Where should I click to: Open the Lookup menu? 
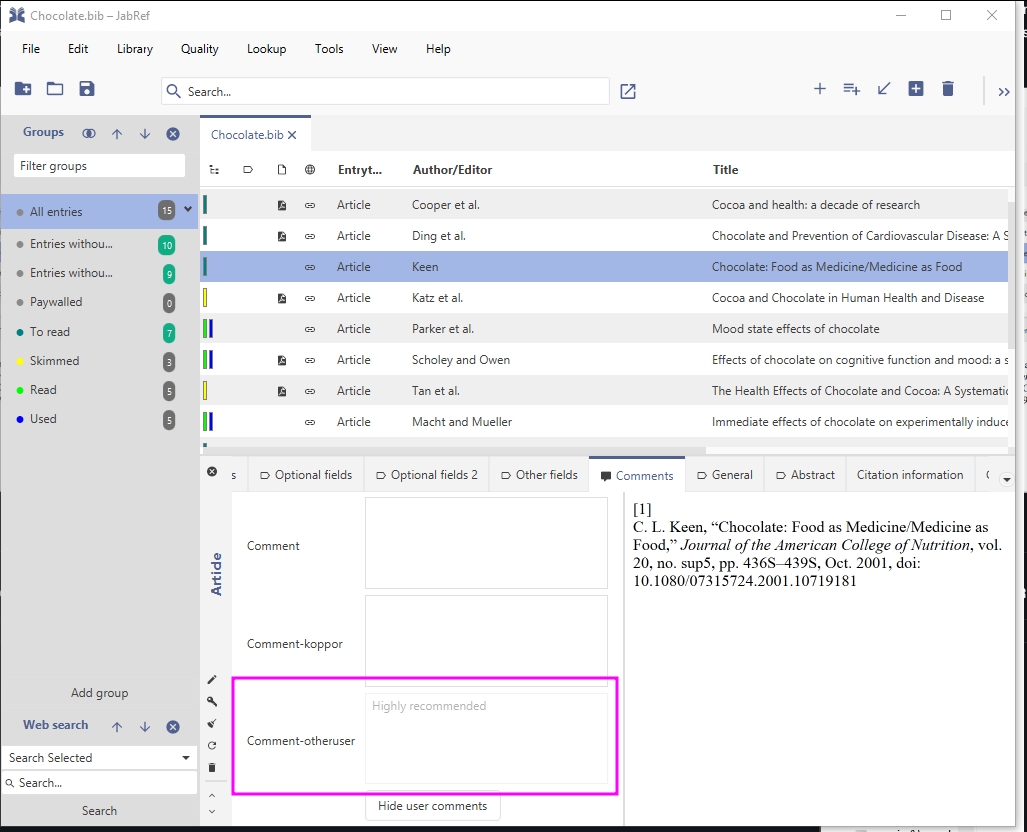click(x=266, y=49)
